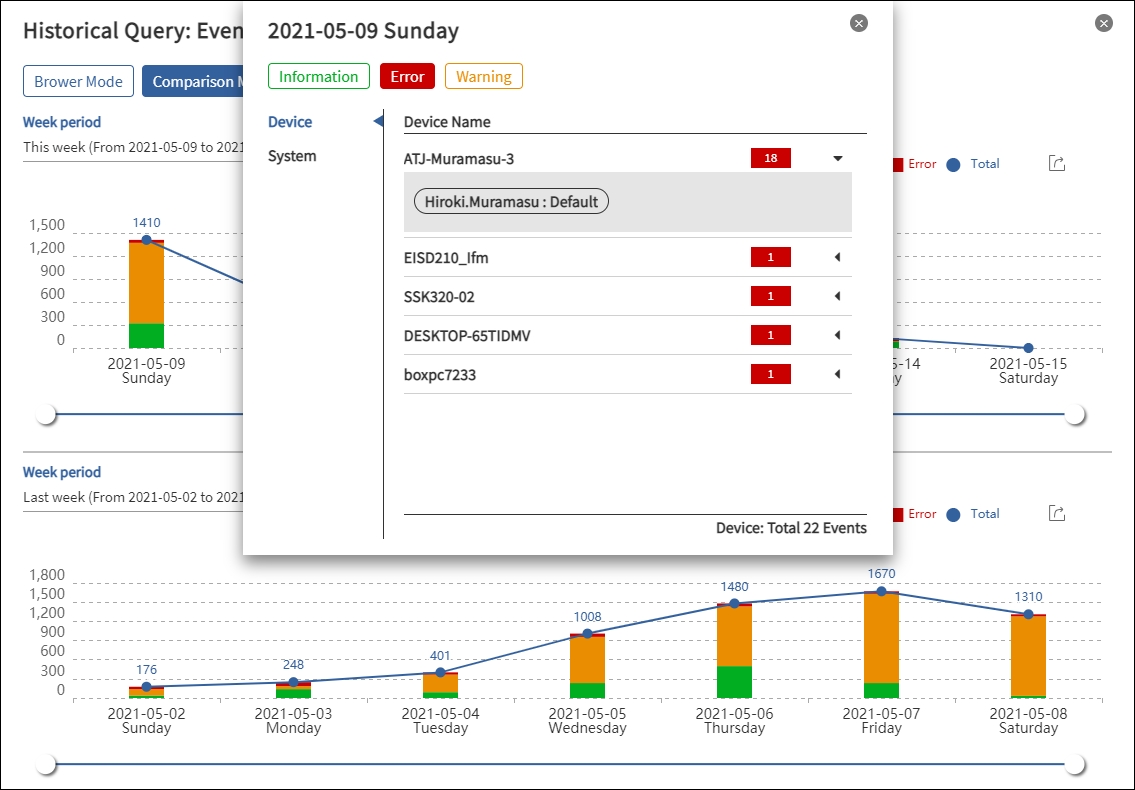The width and height of the screenshot is (1135, 790).
Task: Click the blue Total legend dot, last week chart
Action: click(953, 514)
